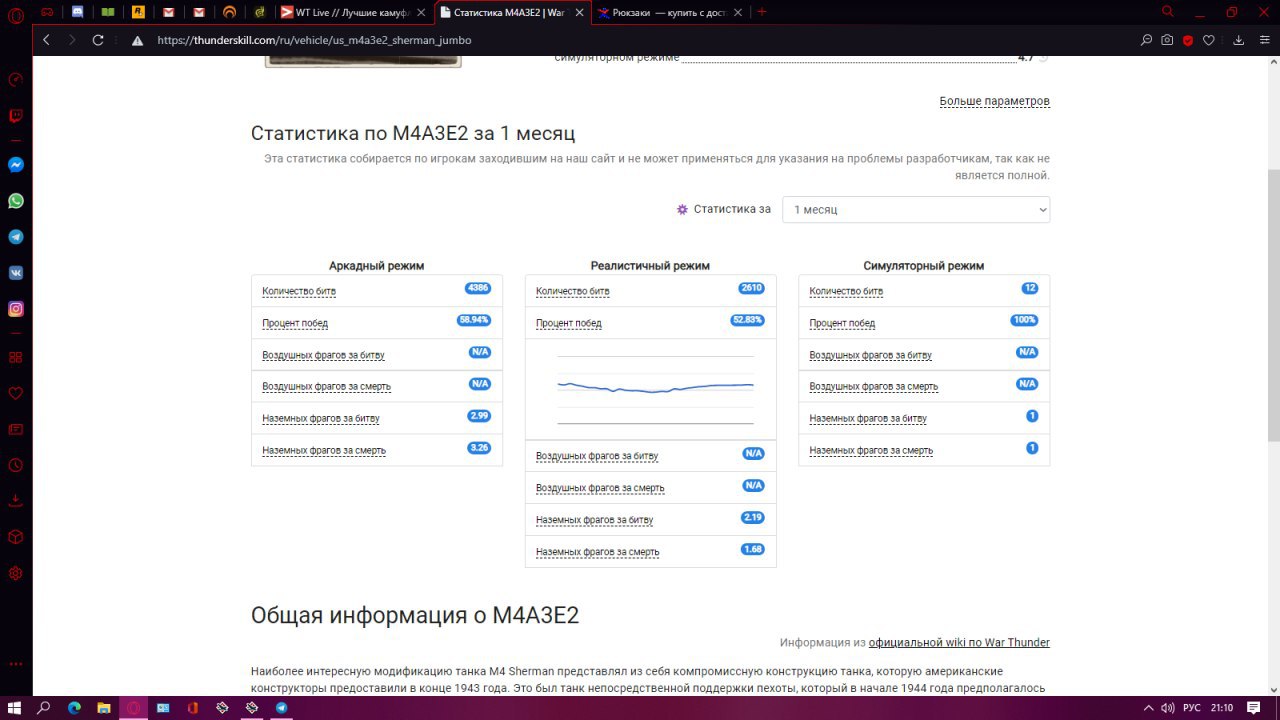Click Количество битв in Аркадный режим
The height and width of the screenshot is (720, 1280).
pos(299,291)
